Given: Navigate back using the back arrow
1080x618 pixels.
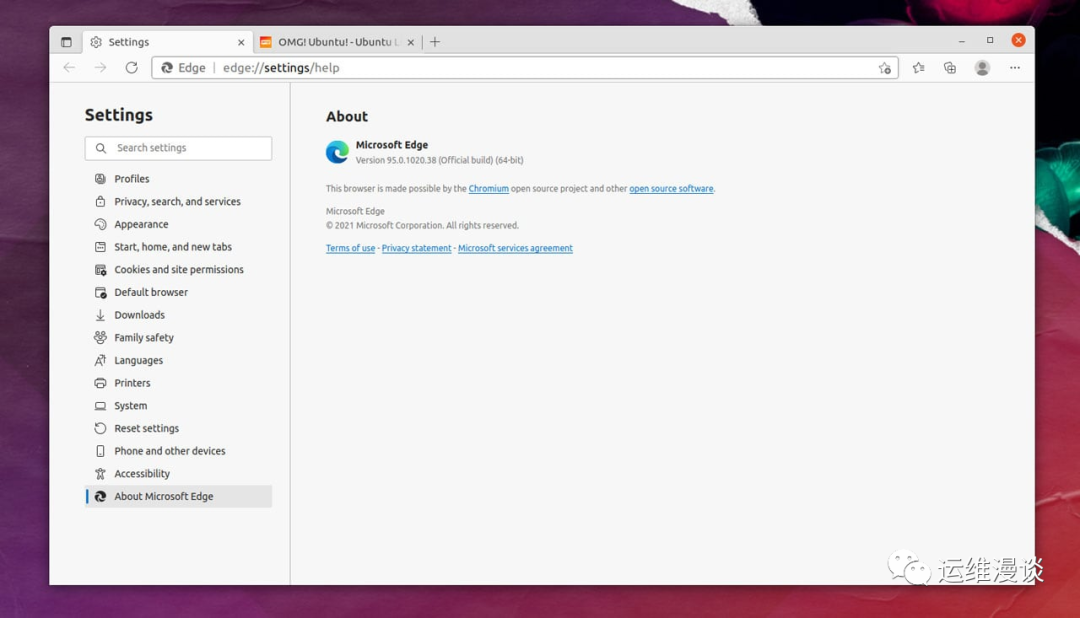Looking at the screenshot, I should coord(68,68).
